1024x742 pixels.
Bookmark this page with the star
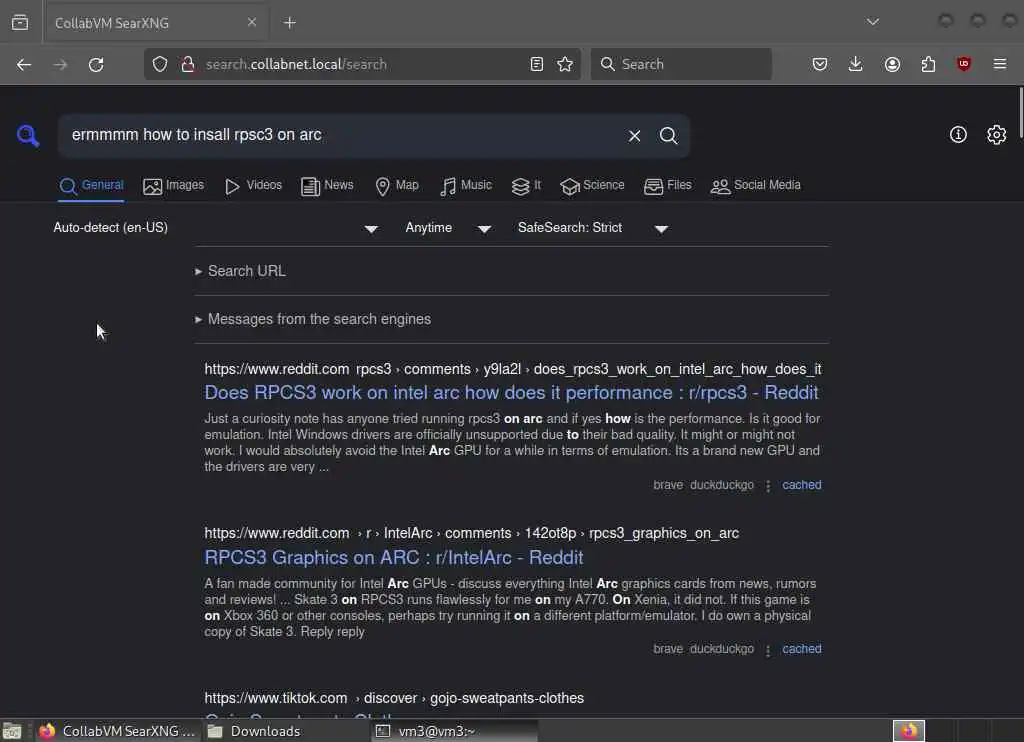point(565,64)
